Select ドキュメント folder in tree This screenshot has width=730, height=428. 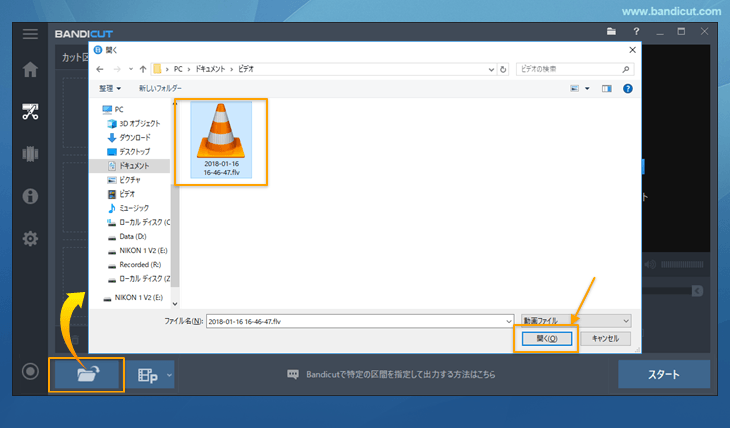[x=129, y=166]
